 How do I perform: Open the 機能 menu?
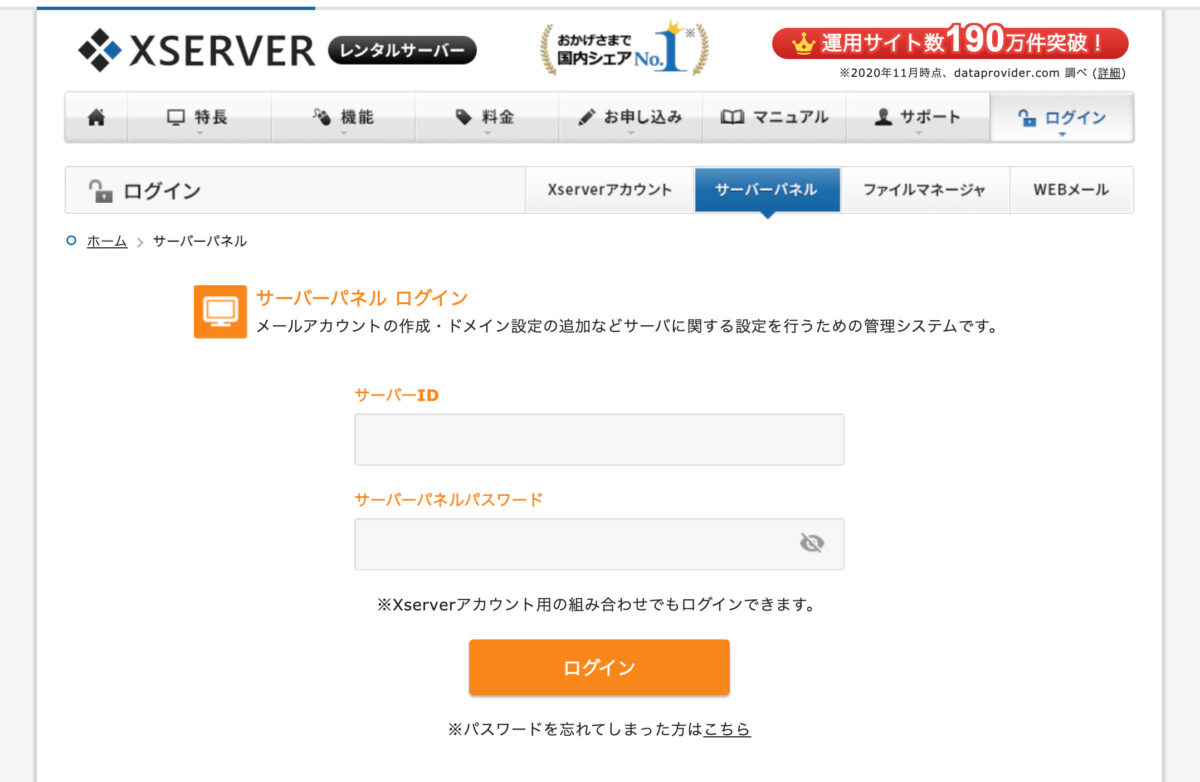[343, 118]
